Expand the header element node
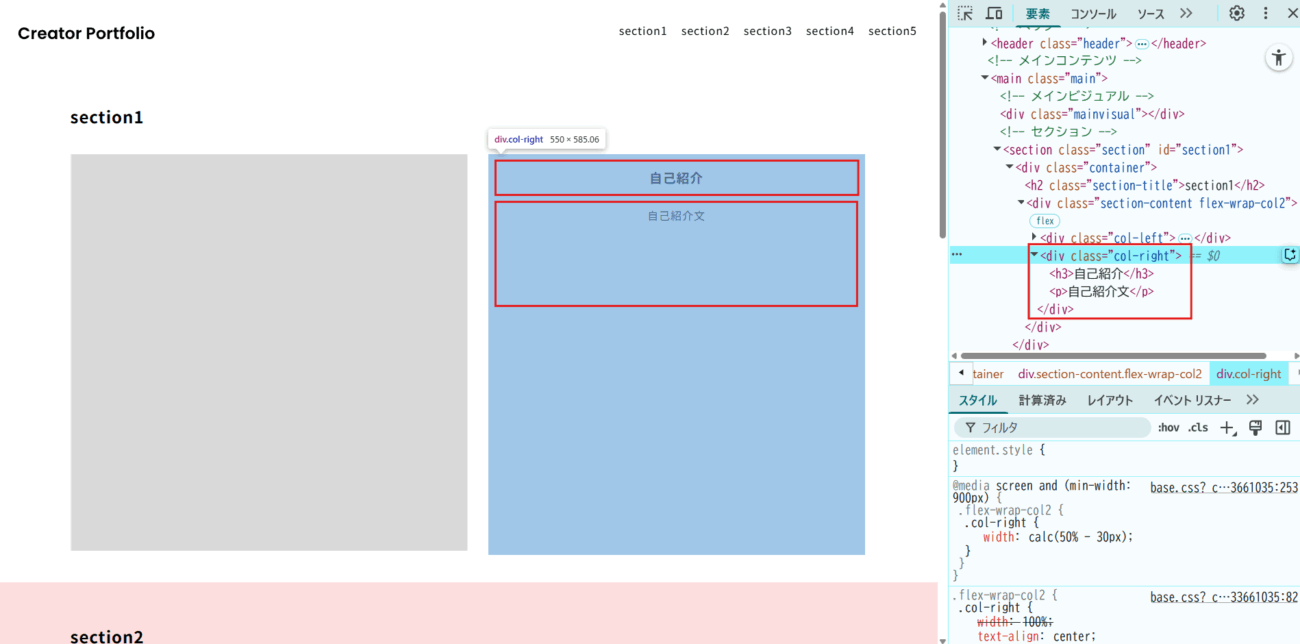 coord(985,43)
